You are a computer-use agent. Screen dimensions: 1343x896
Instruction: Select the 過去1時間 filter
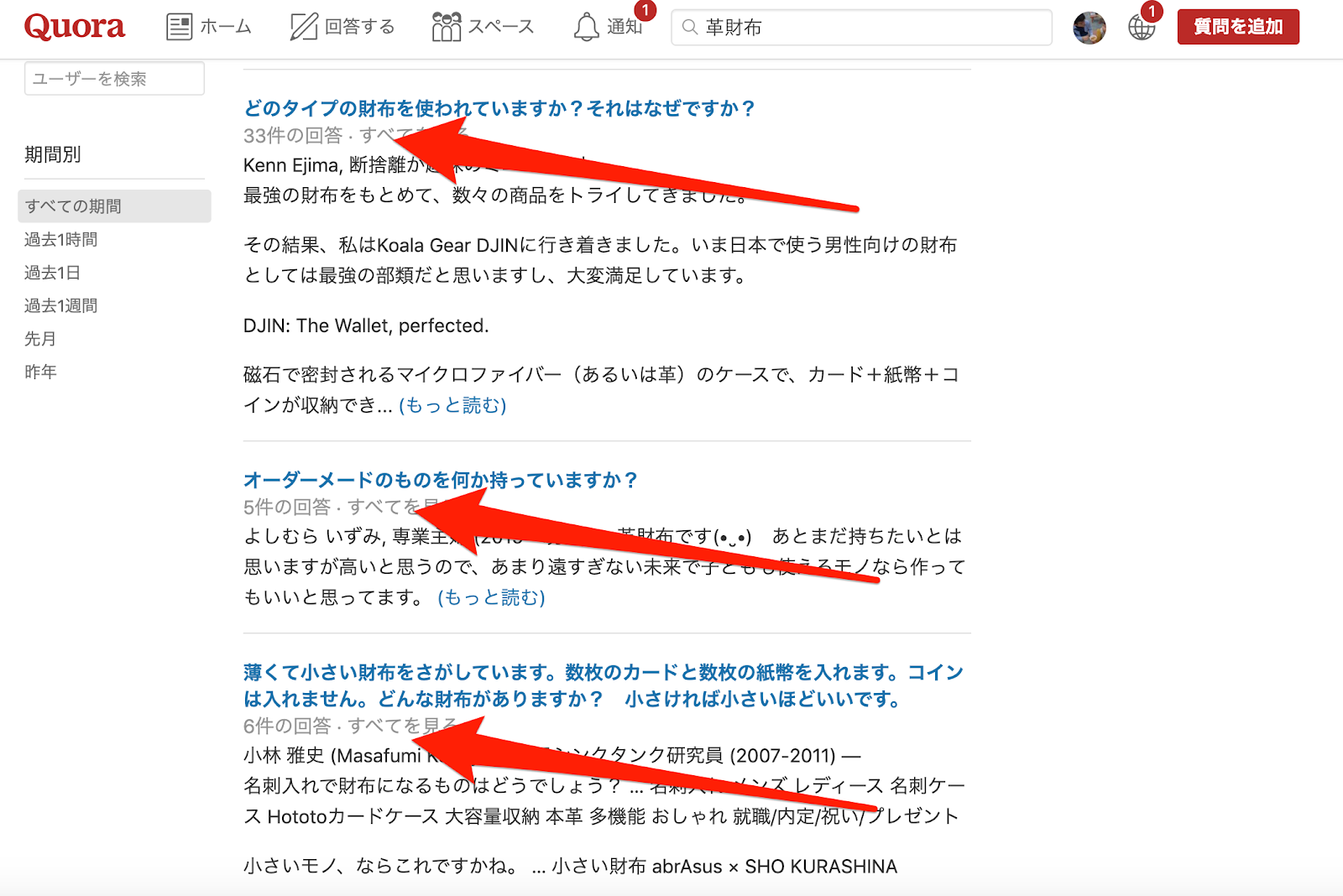[61, 240]
